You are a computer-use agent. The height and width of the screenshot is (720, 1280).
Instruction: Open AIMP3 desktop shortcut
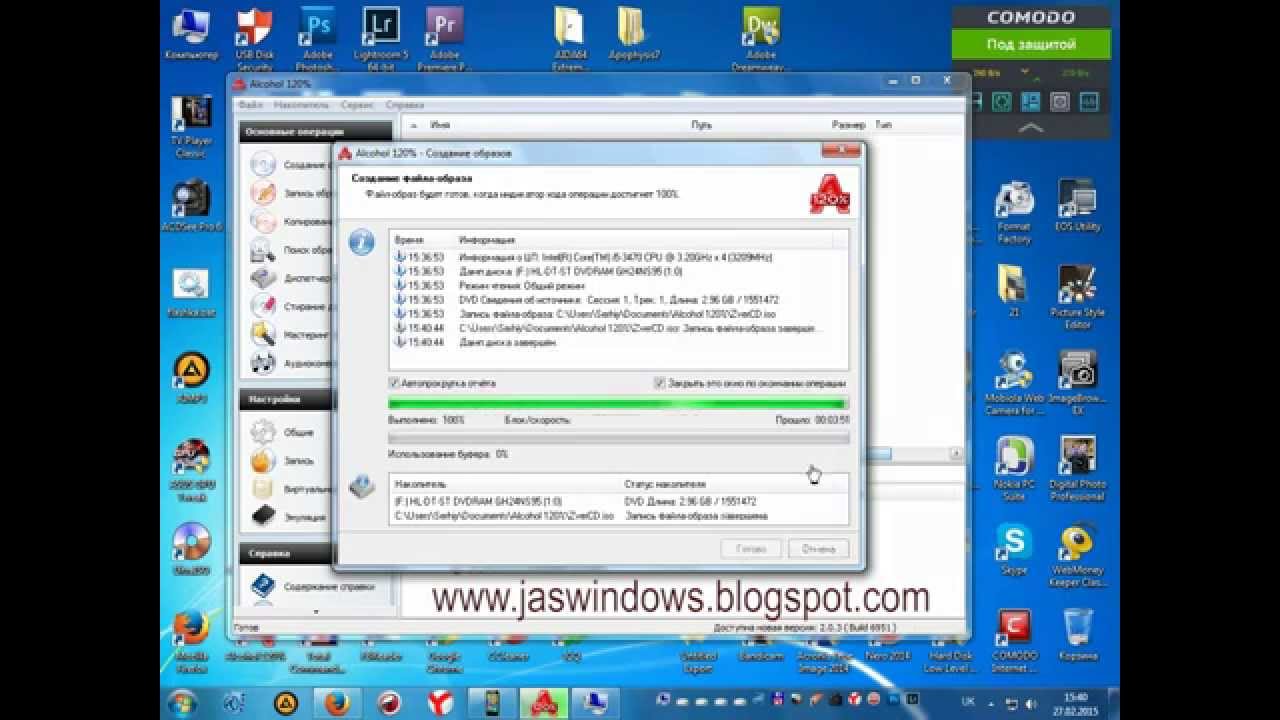click(x=191, y=377)
